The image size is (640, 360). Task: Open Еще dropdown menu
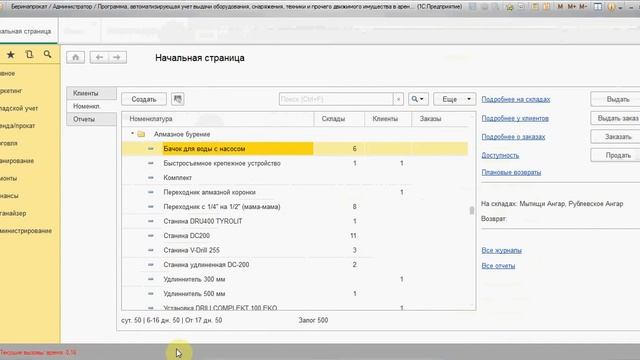pyautogui.click(x=454, y=99)
